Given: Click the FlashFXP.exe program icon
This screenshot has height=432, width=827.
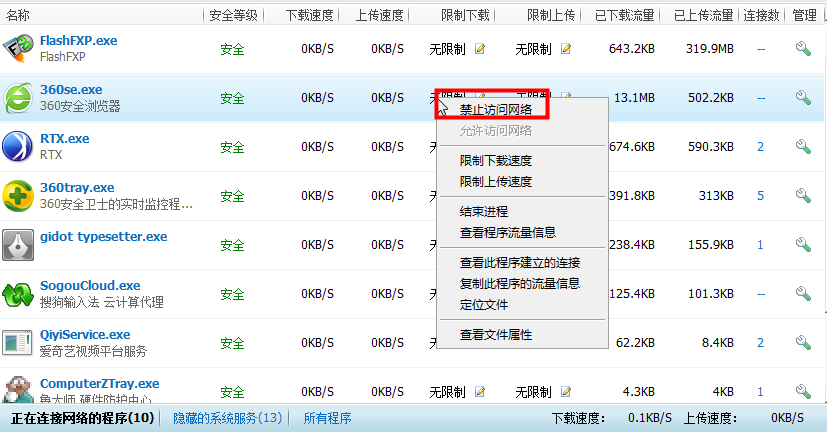Looking at the screenshot, I should (x=17, y=49).
